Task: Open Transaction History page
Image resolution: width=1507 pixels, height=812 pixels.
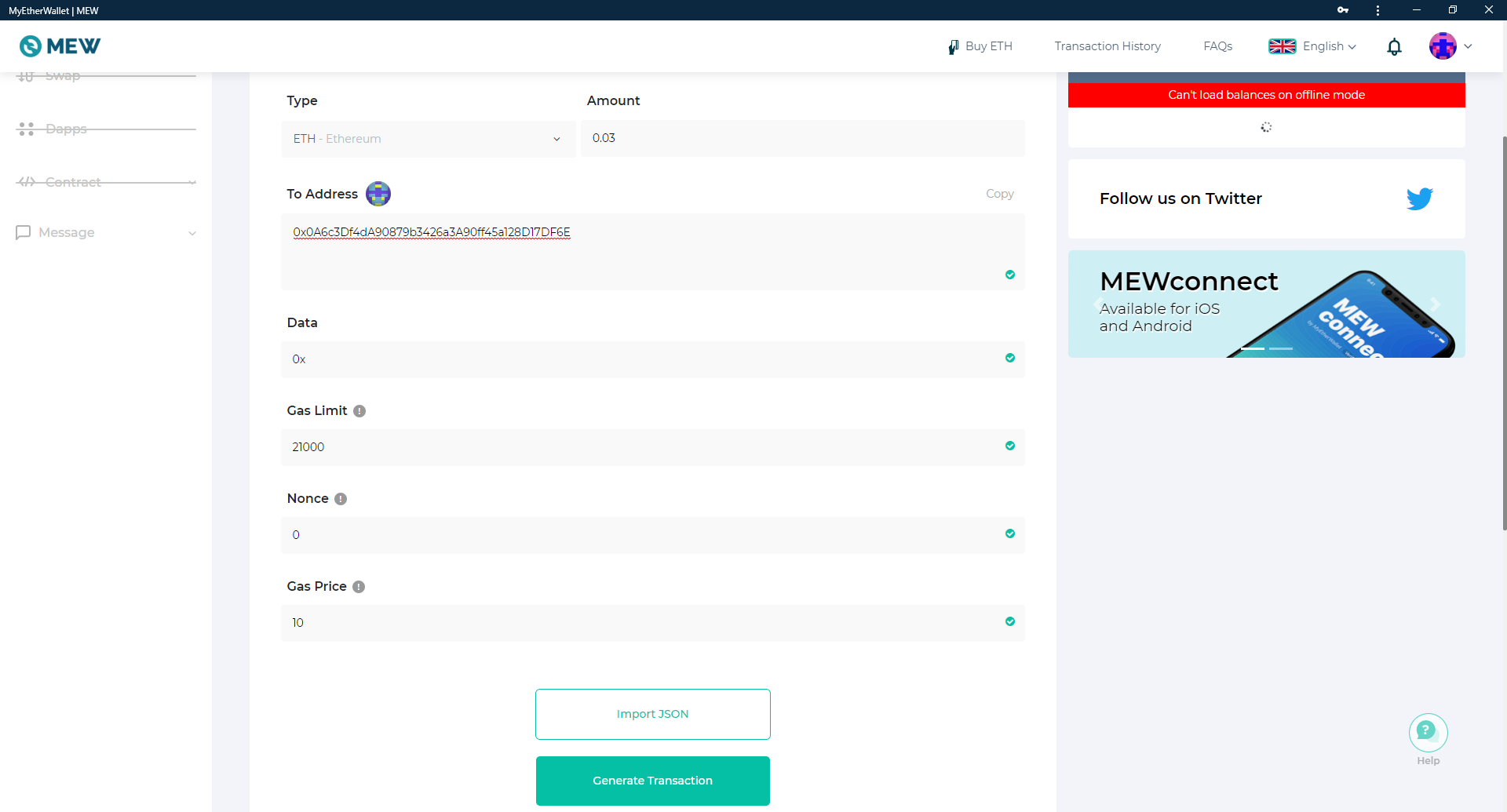Action: 1107,46
